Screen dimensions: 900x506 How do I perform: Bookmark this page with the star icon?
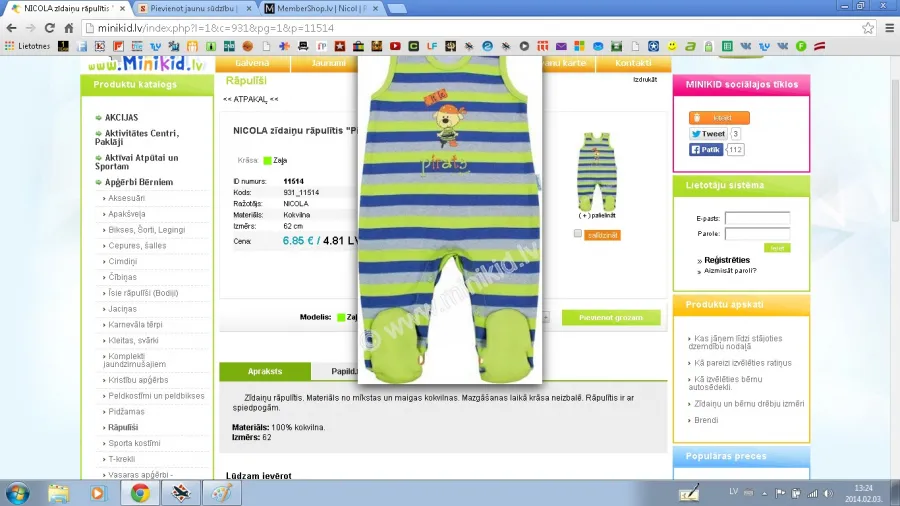[867, 28]
